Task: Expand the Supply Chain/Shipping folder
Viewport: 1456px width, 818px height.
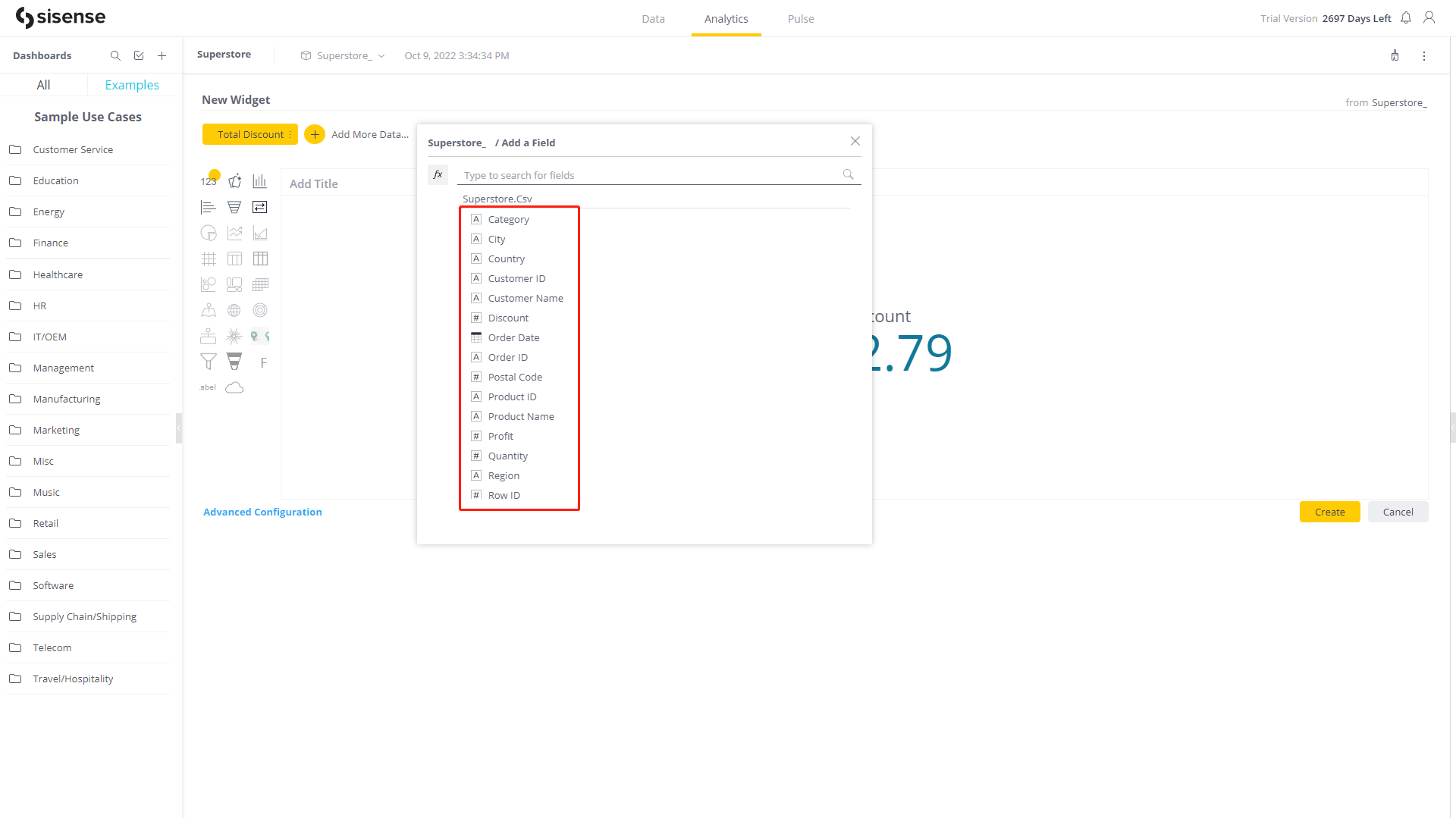Action: pyautogui.click(x=88, y=616)
